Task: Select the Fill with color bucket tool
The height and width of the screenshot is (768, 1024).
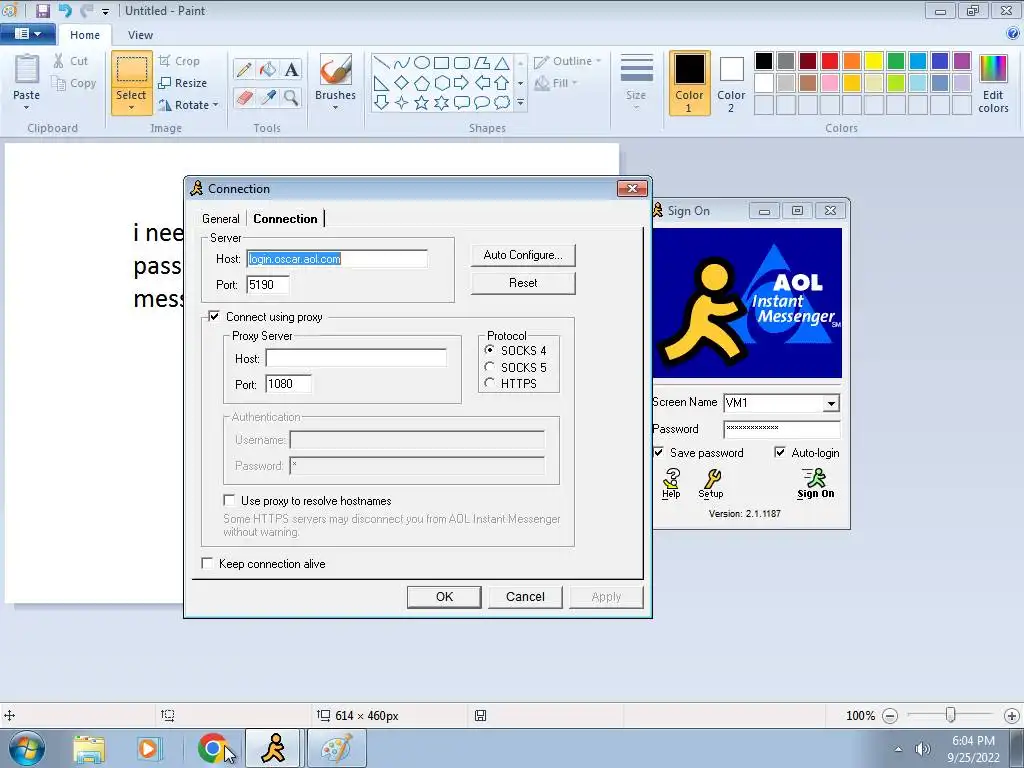Action: coord(268,69)
